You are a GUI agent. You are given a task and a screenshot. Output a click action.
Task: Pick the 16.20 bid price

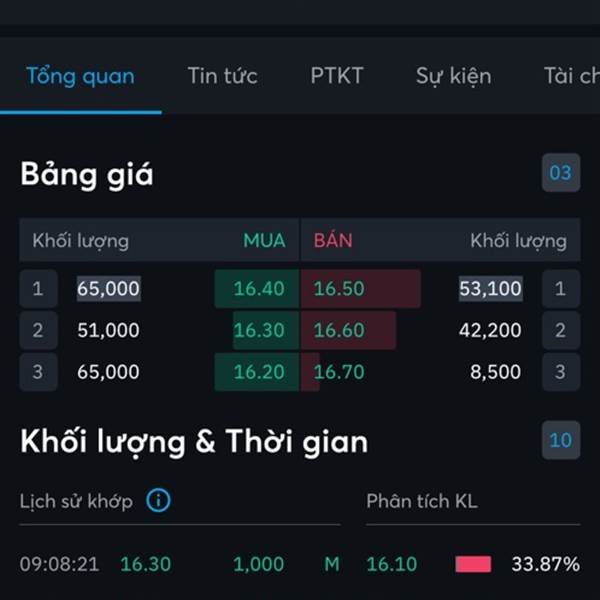coord(257,372)
